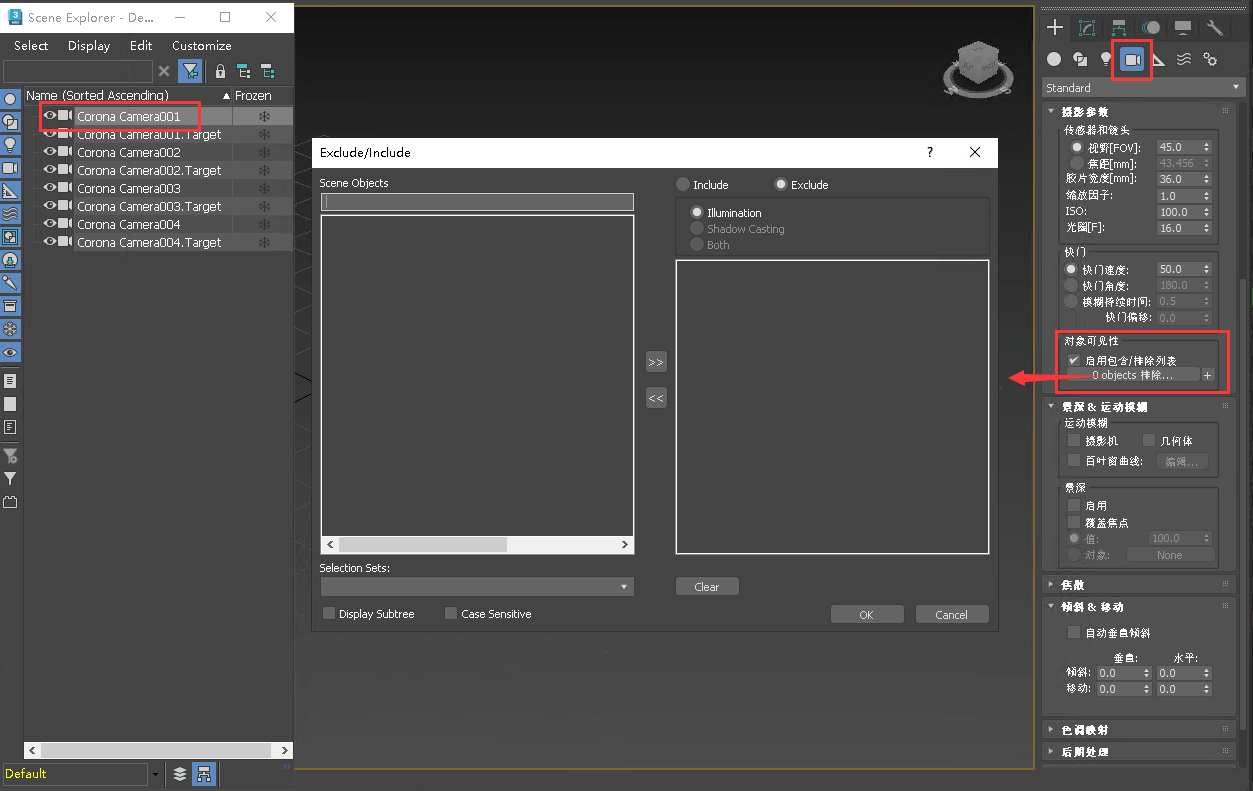Open the Standard category dropdown
This screenshot has height=791, width=1253.
[1142, 88]
